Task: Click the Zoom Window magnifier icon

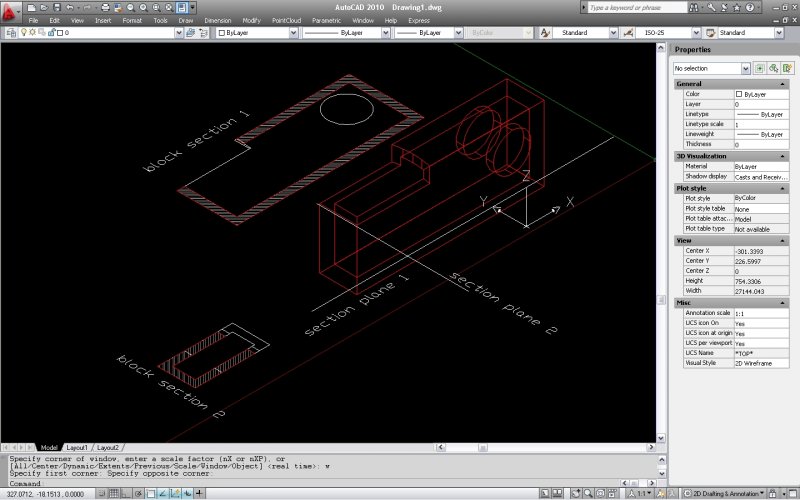Action: tap(156, 8)
